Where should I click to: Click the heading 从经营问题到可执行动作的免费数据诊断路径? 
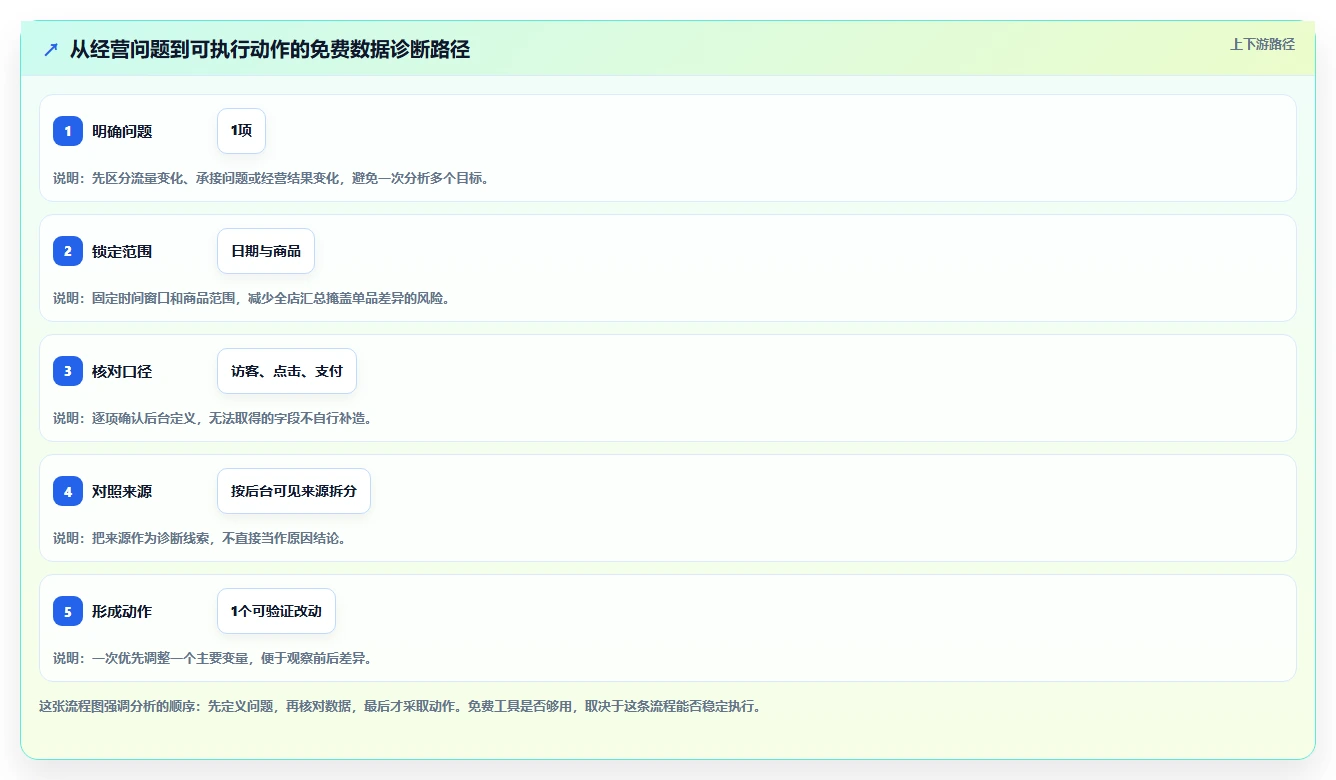[270, 49]
